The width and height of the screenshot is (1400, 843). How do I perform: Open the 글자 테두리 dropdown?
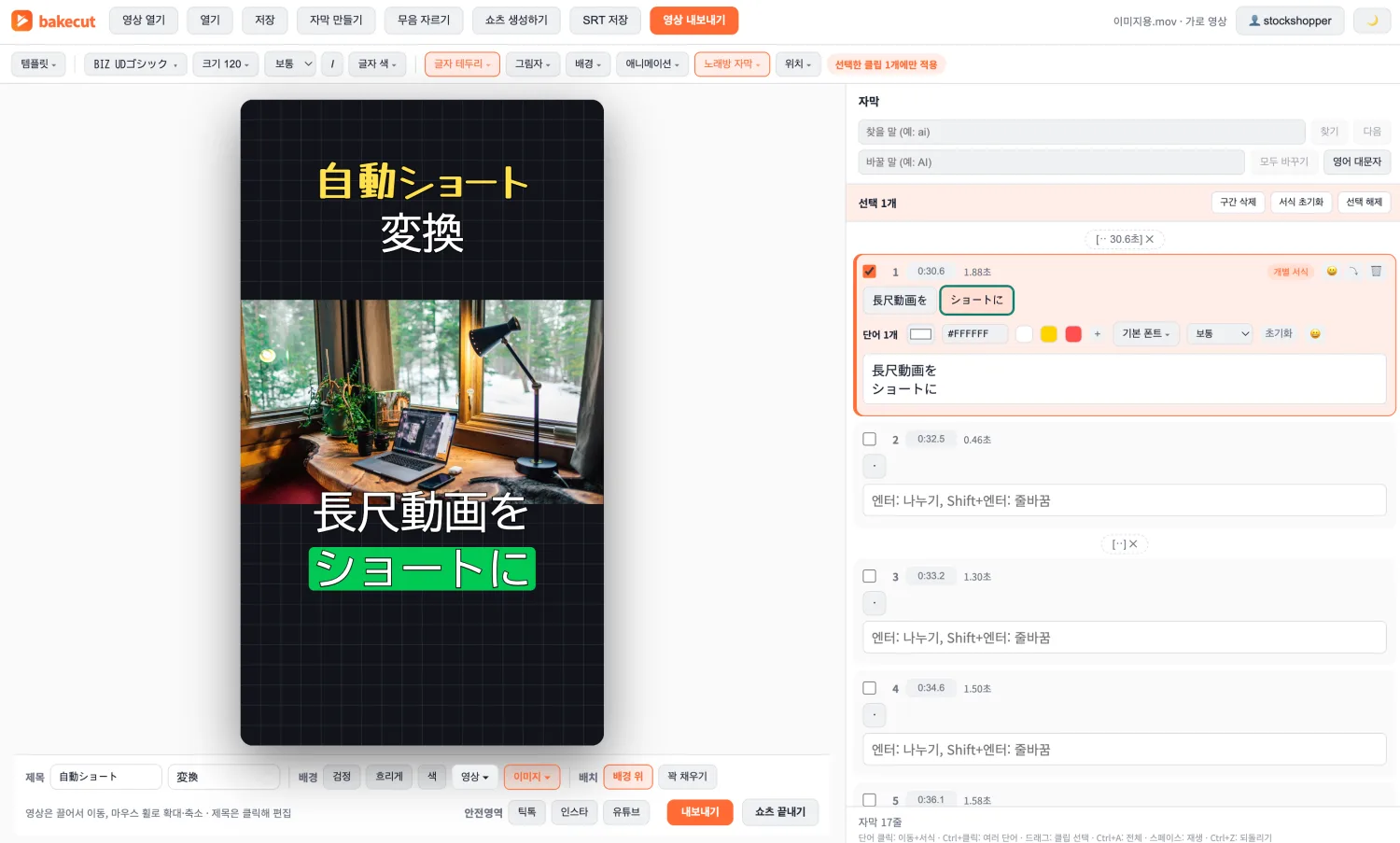tap(462, 64)
